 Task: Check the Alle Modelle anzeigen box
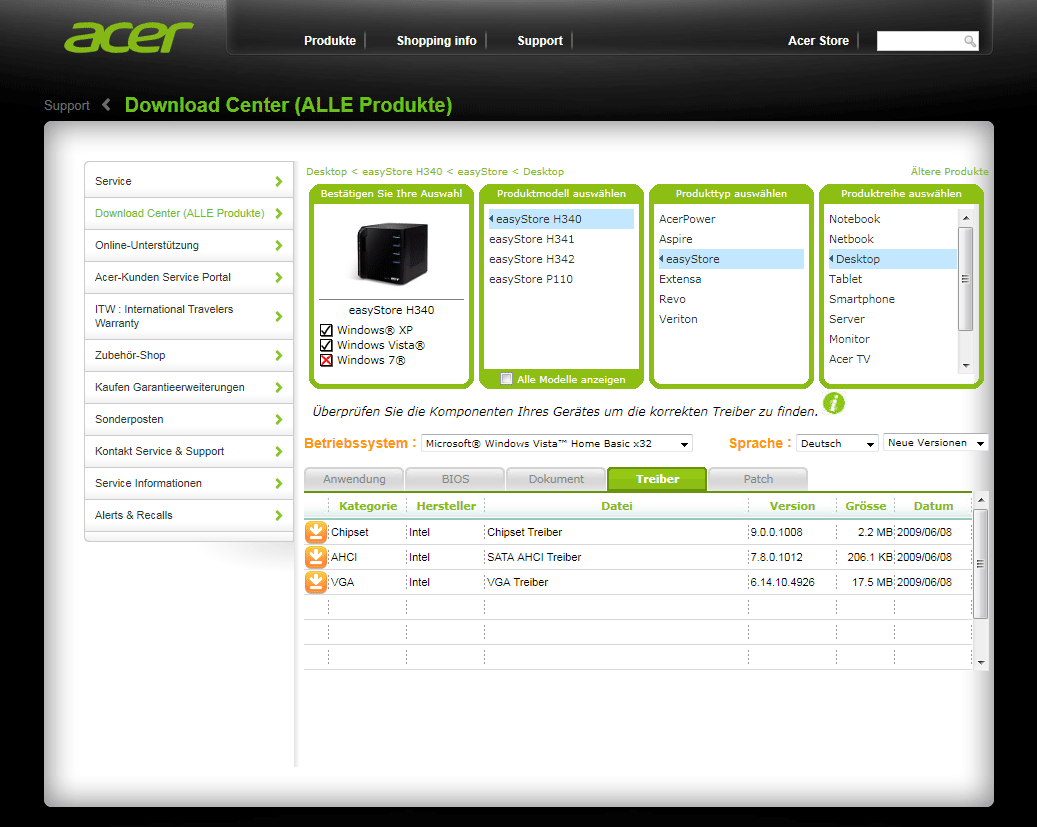pos(507,379)
